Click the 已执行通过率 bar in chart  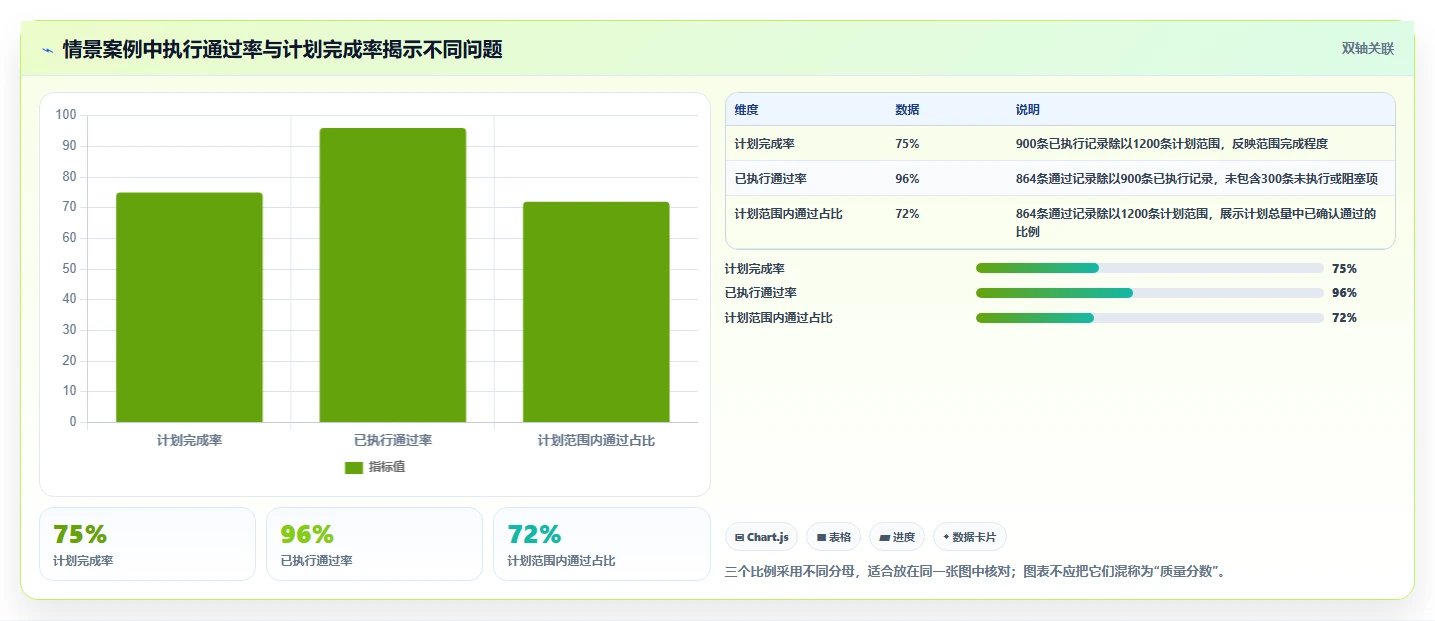point(393,275)
